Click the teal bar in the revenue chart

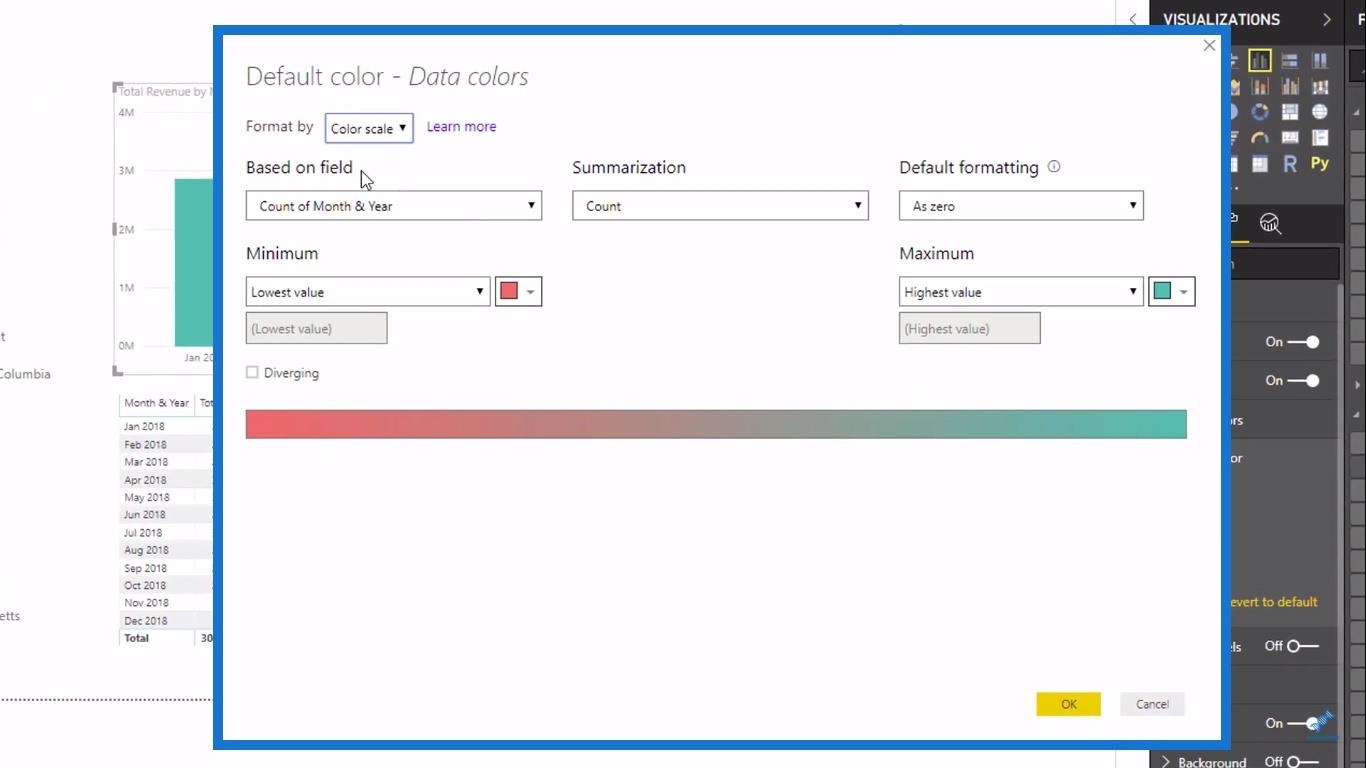point(194,262)
